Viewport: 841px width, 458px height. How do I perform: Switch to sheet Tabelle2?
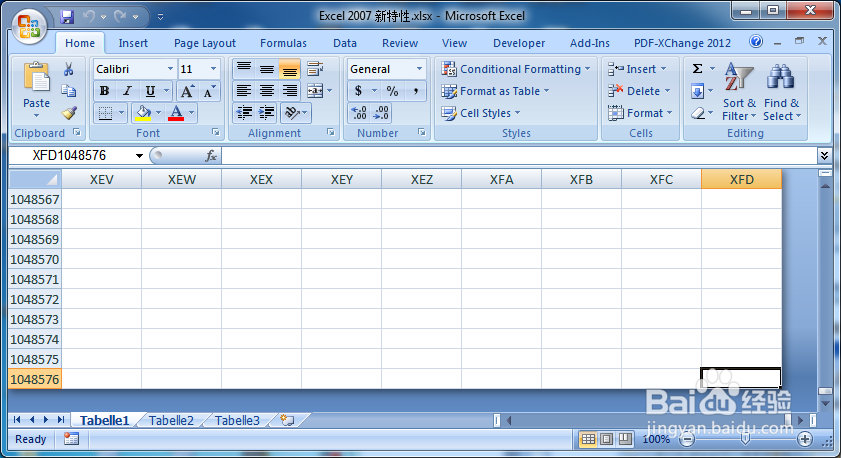pos(171,420)
